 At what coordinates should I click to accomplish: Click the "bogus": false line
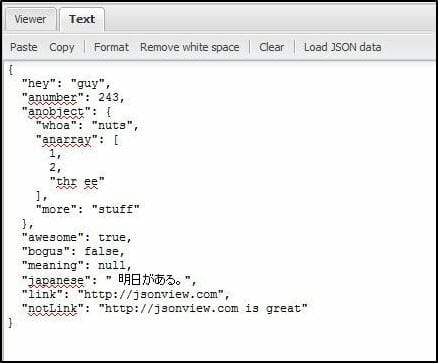click(x=73, y=252)
